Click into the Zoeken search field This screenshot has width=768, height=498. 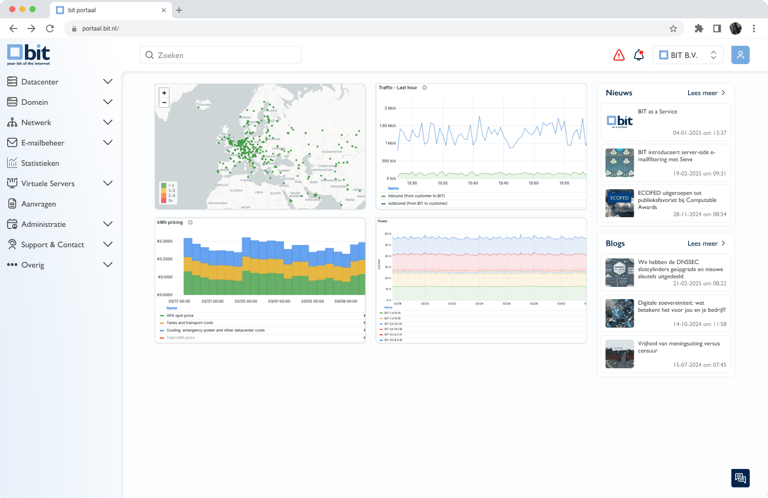[220, 55]
